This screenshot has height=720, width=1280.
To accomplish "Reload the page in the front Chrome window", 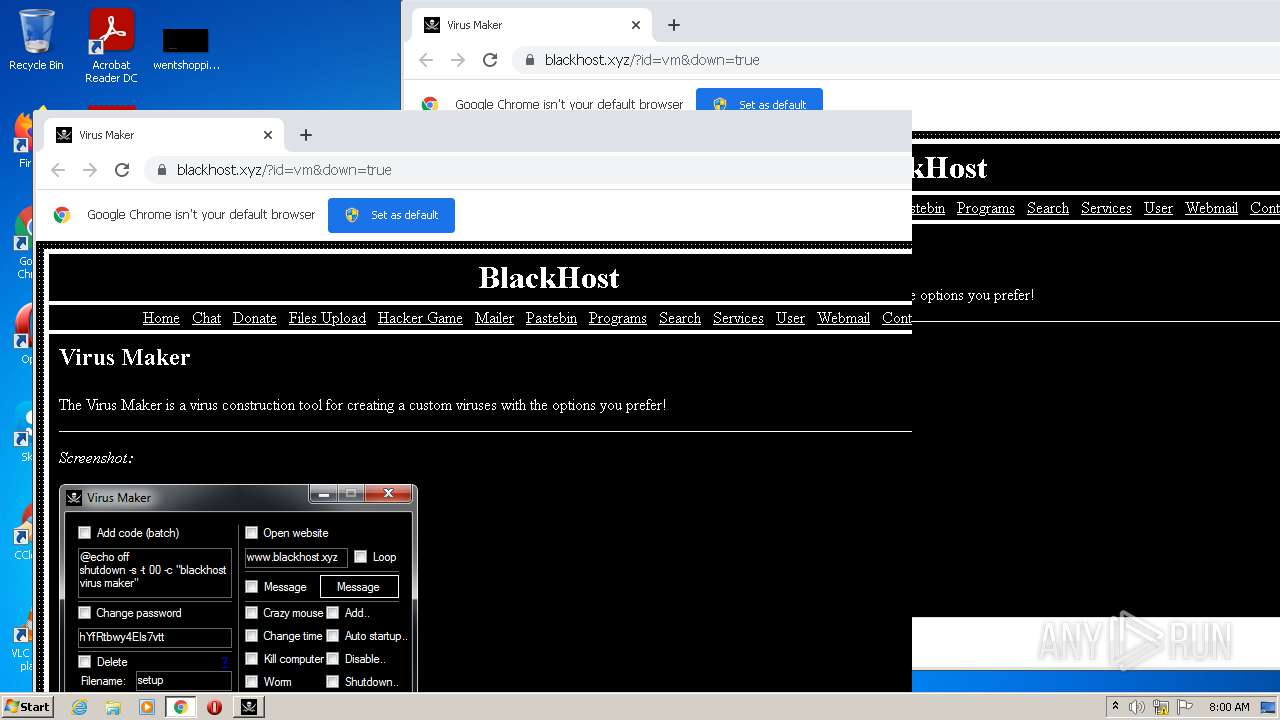I will tap(122, 170).
